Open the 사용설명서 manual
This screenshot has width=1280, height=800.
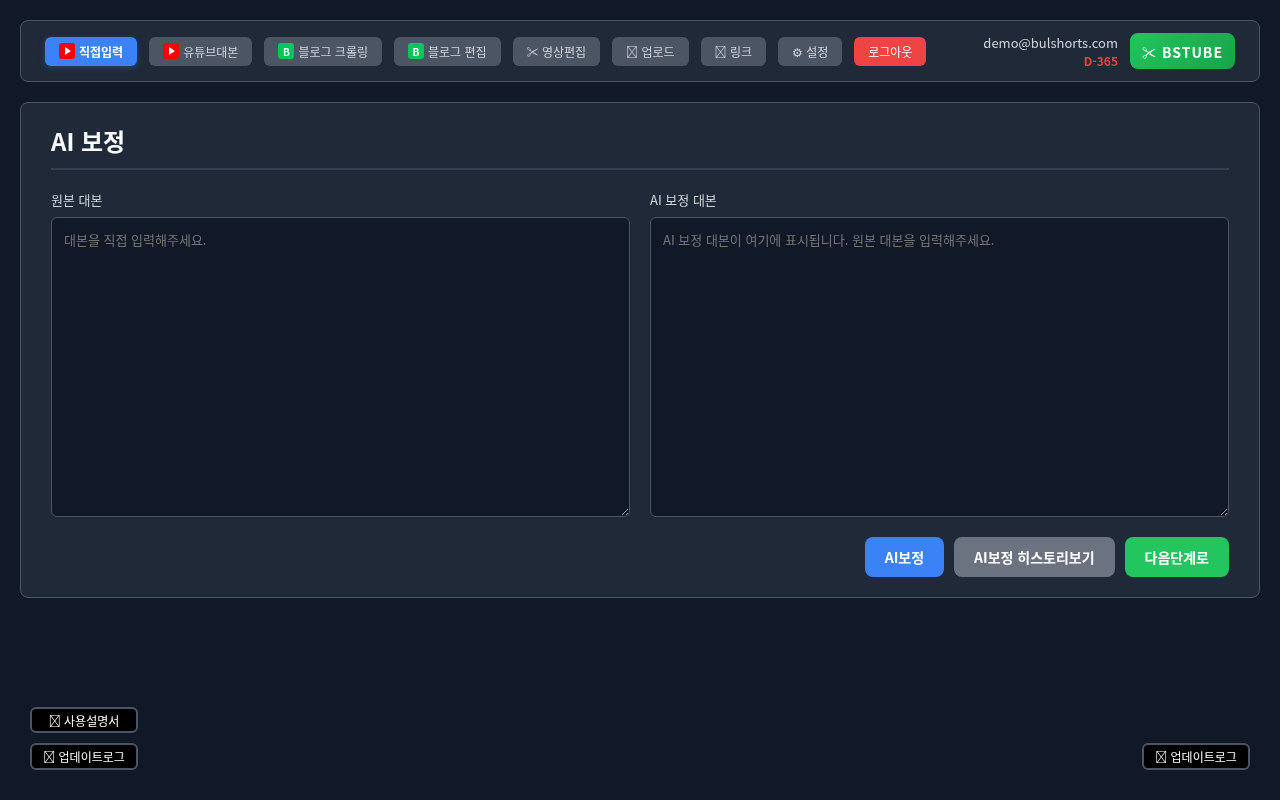pos(84,720)
